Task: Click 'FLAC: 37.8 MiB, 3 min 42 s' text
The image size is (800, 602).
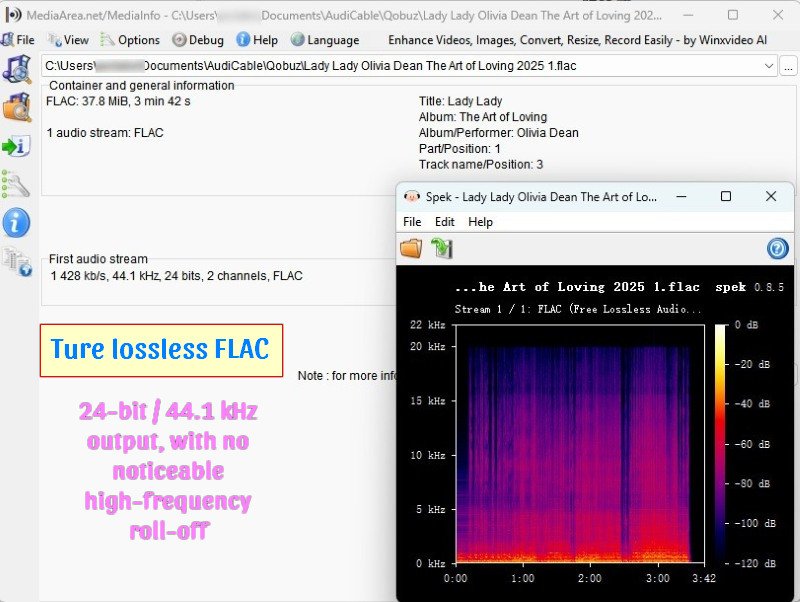Action: [118, 101]
